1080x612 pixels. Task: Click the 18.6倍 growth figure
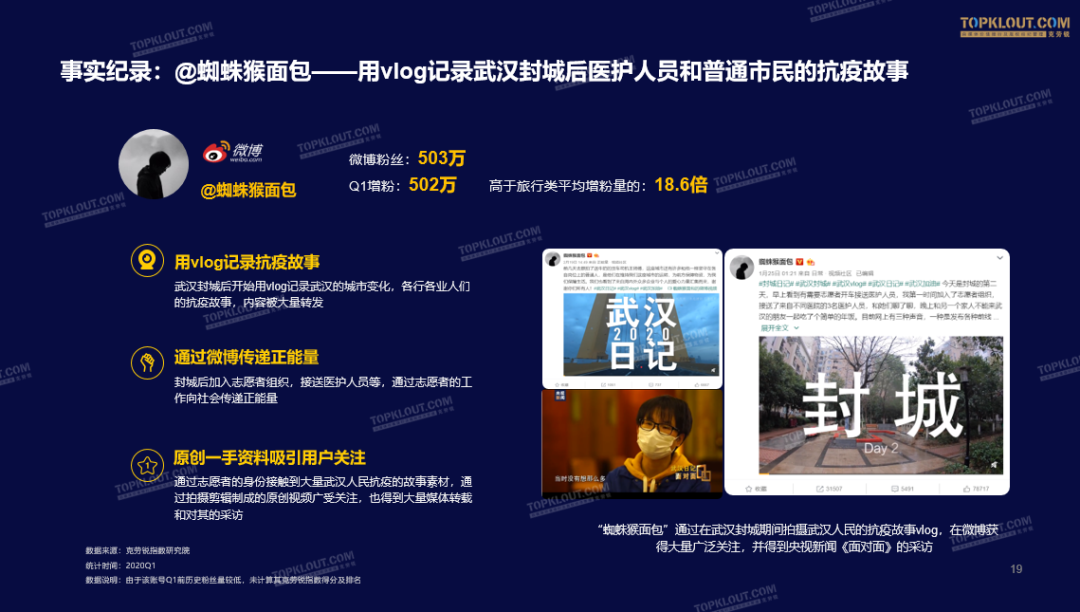tap(681, 184)
